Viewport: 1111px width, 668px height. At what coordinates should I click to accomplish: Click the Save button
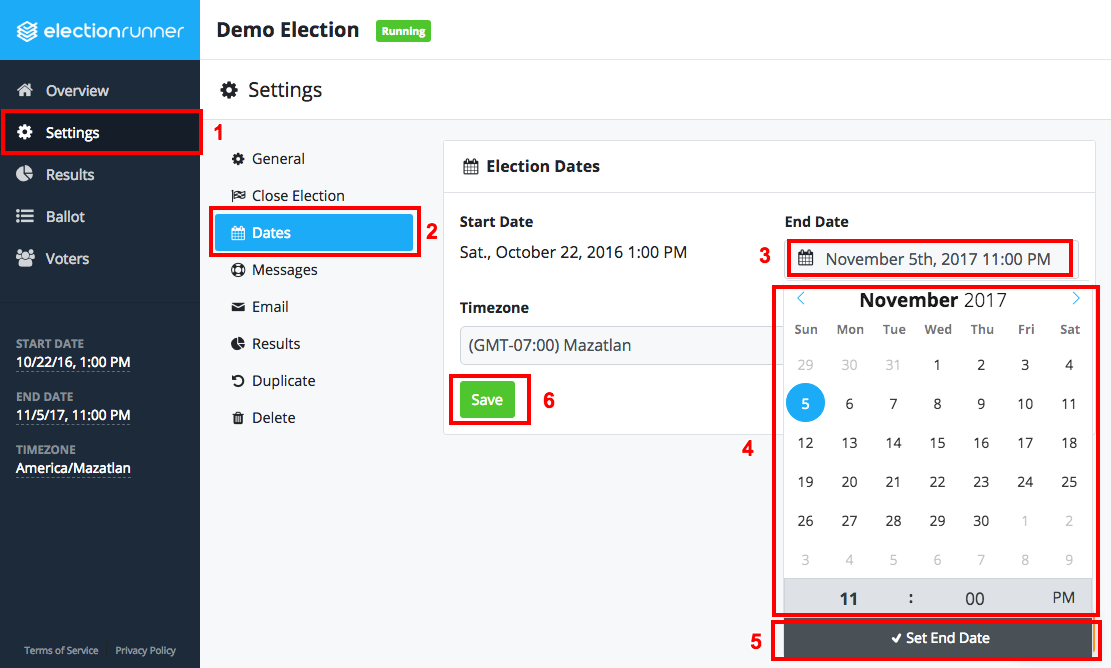487,398
